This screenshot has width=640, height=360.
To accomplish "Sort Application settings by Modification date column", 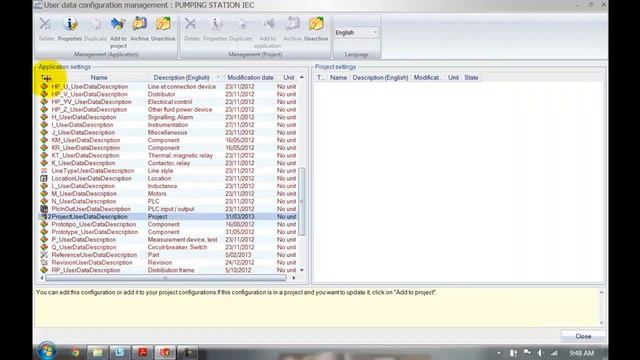I will (250, 78).
